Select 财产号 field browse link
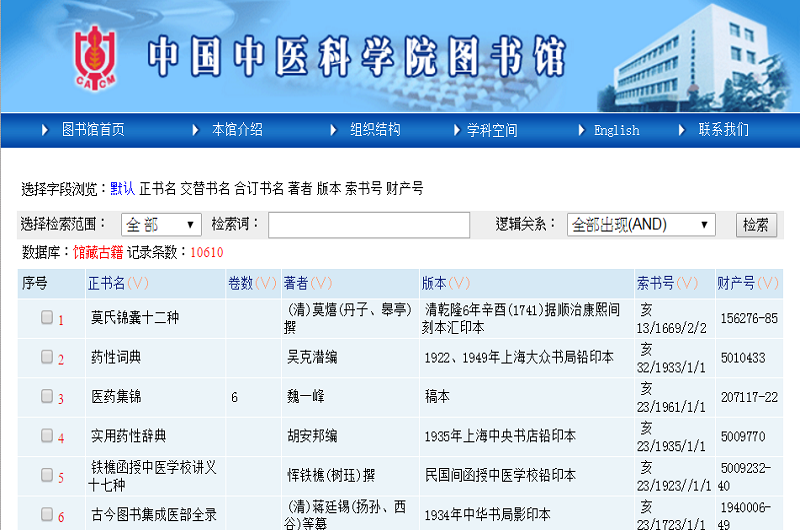Screen dimensions: 800x530 click(x=405, y=189)
